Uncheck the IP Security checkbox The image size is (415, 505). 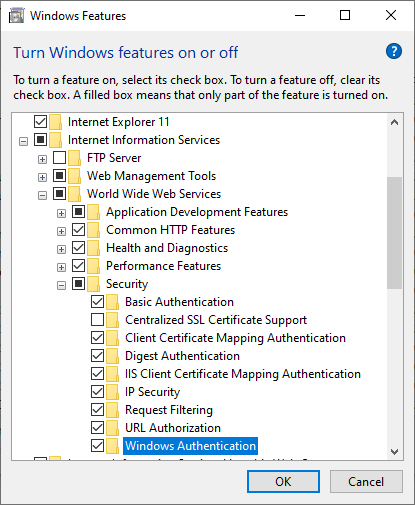coord(97,391)
